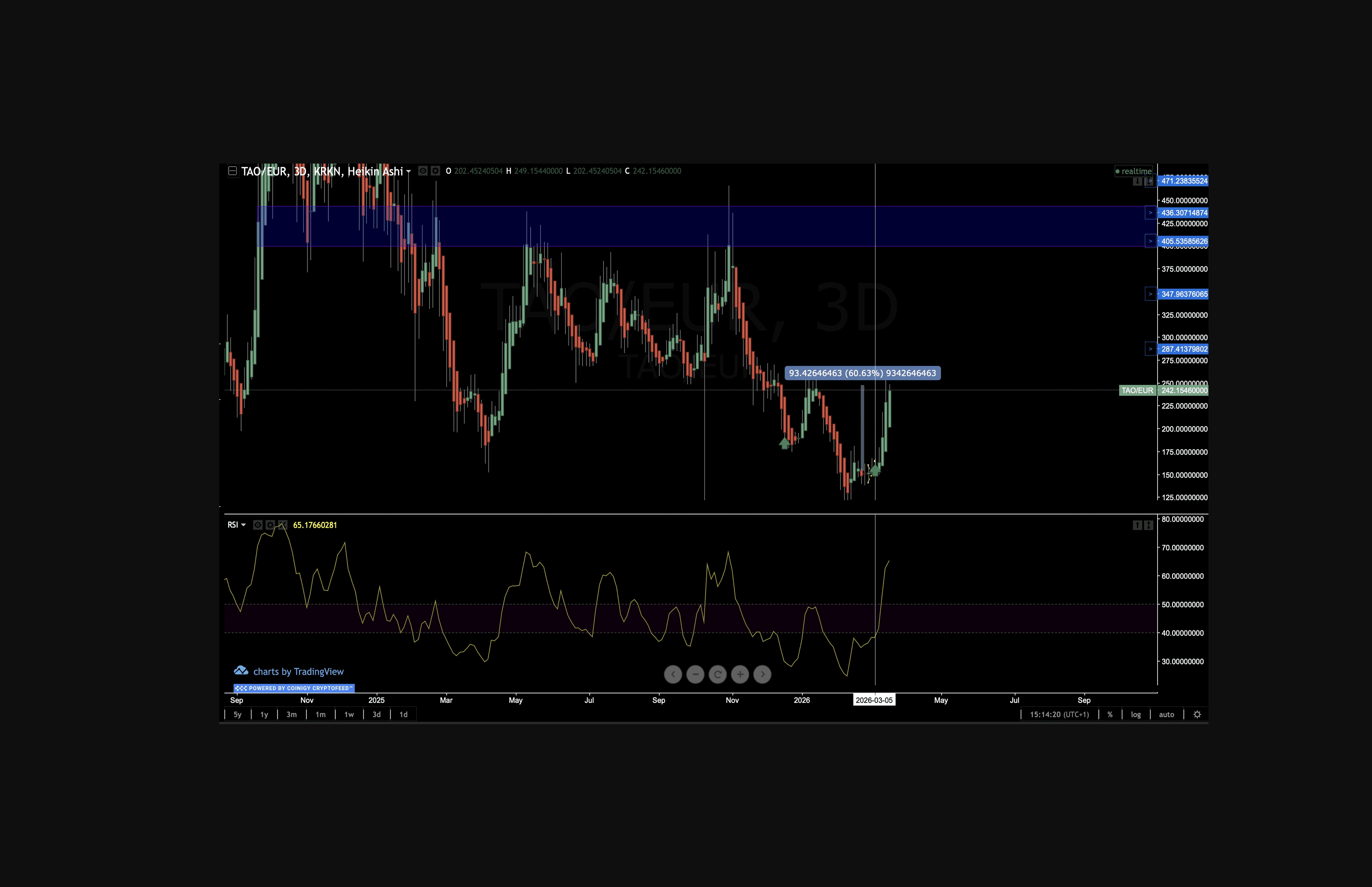
Task: Zoom in chart with plus button
Action: coord(740,674)
